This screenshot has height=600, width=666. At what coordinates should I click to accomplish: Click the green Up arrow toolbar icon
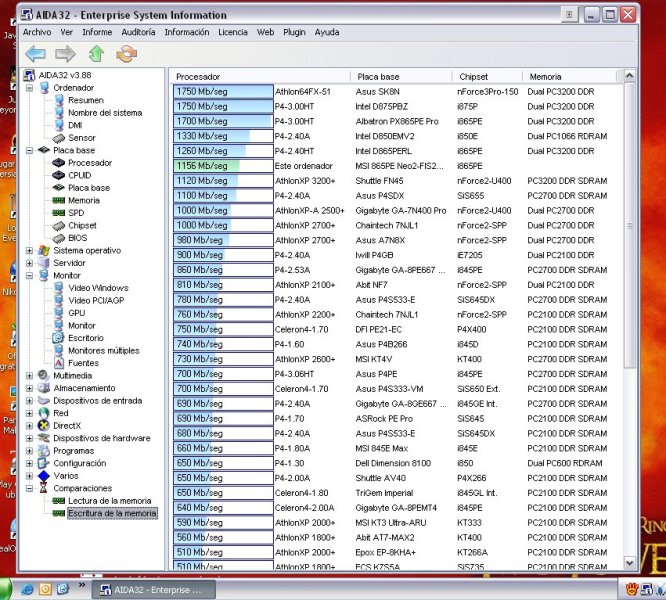pos(96,54)
